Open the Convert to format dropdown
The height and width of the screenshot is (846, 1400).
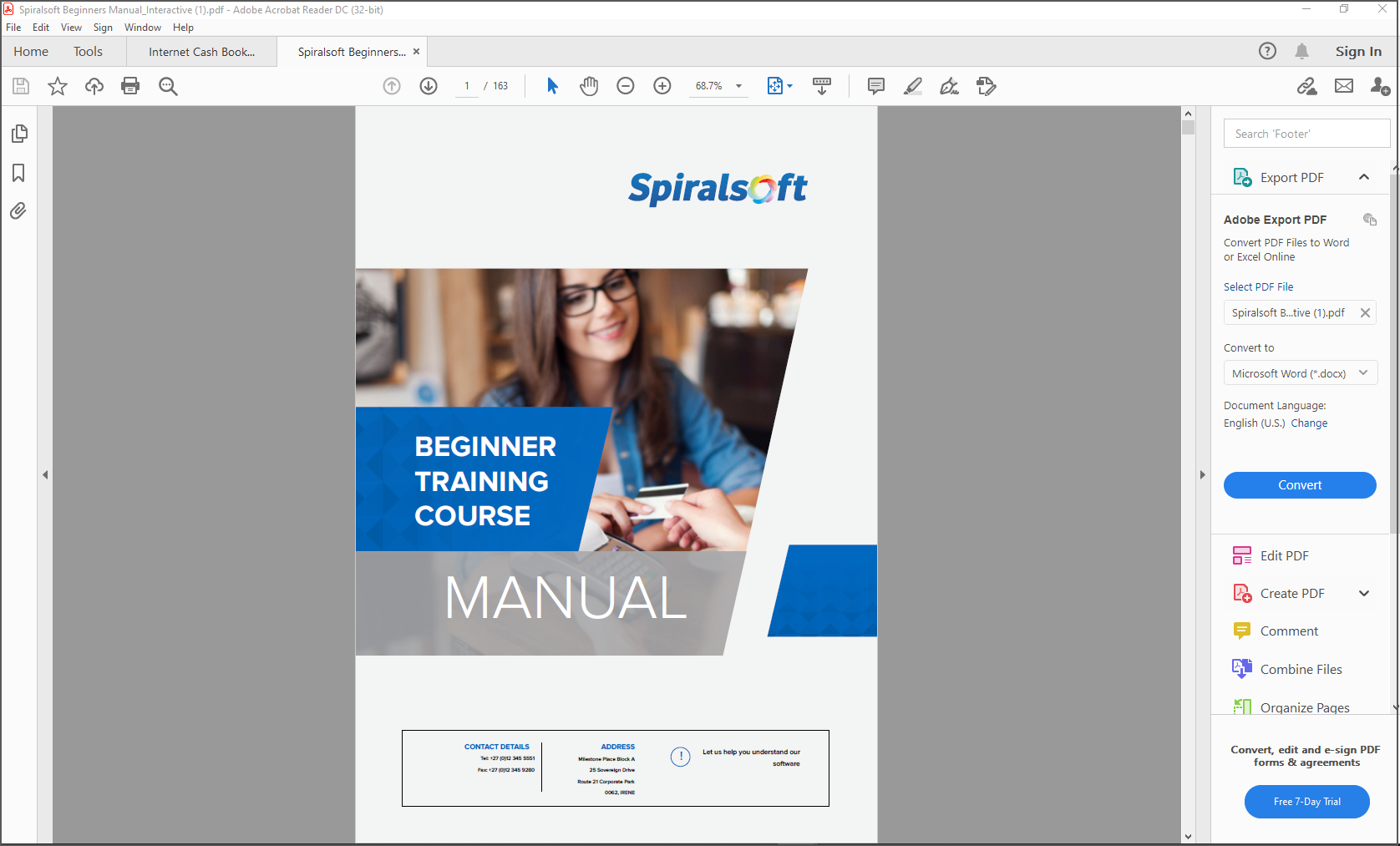pyautogui.click(x=1300, y=373)
